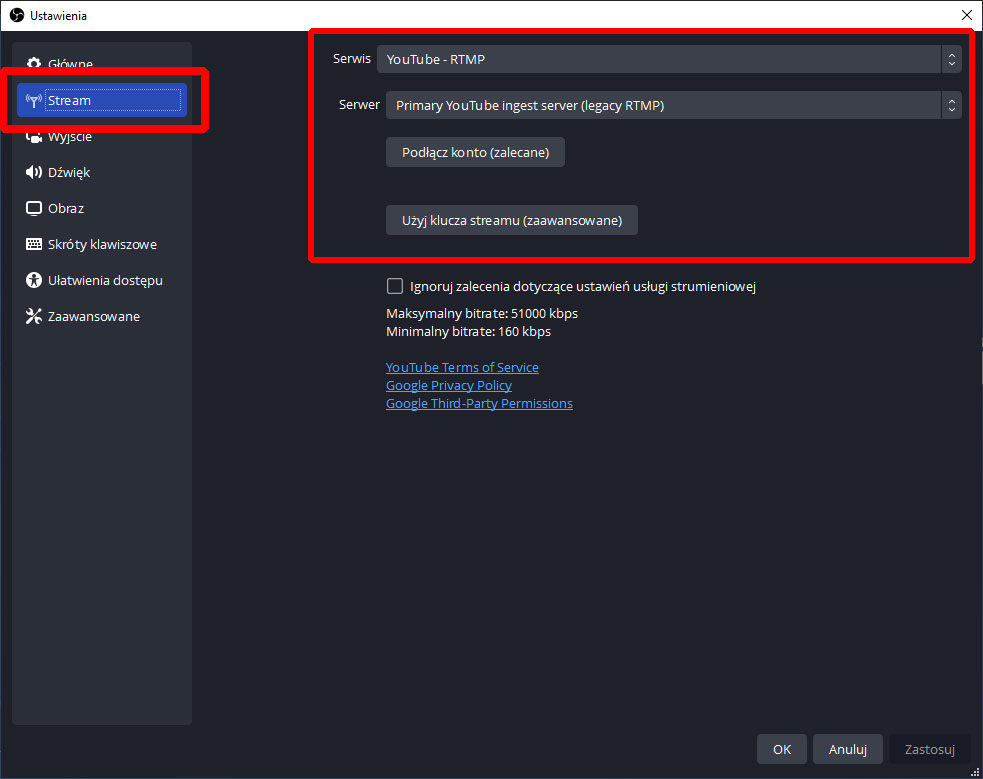Open YouTube Terms of Service link

click(x=462, y=368)
